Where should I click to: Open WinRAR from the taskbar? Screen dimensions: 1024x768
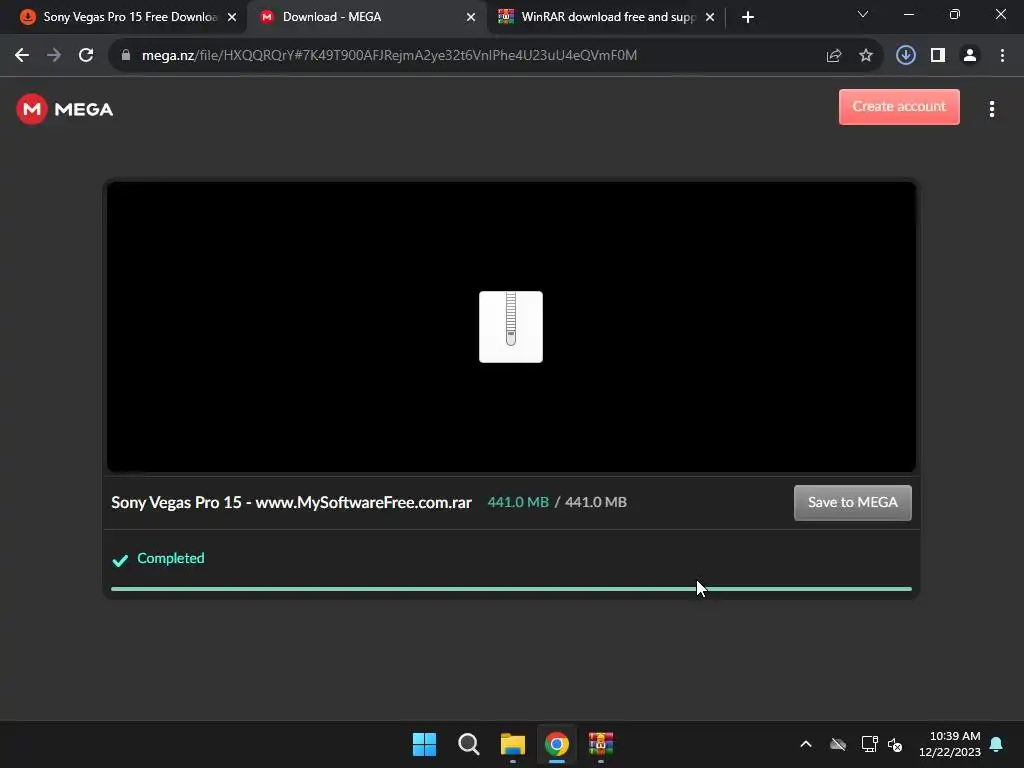click(x=601, y=744)
